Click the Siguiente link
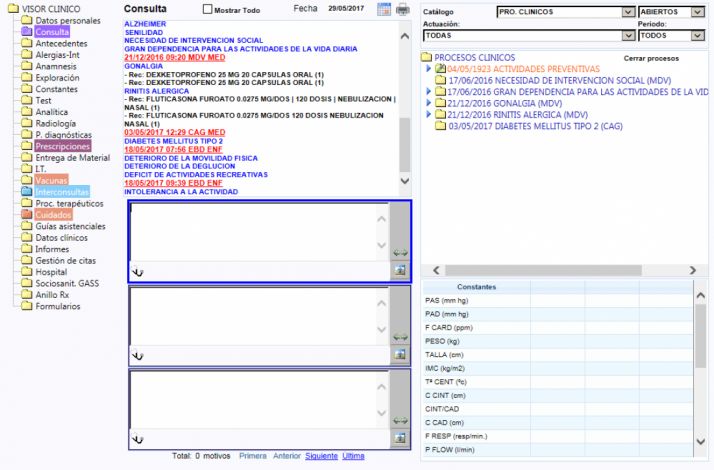This screenshot has height=470, width=714. pos(320,456)
